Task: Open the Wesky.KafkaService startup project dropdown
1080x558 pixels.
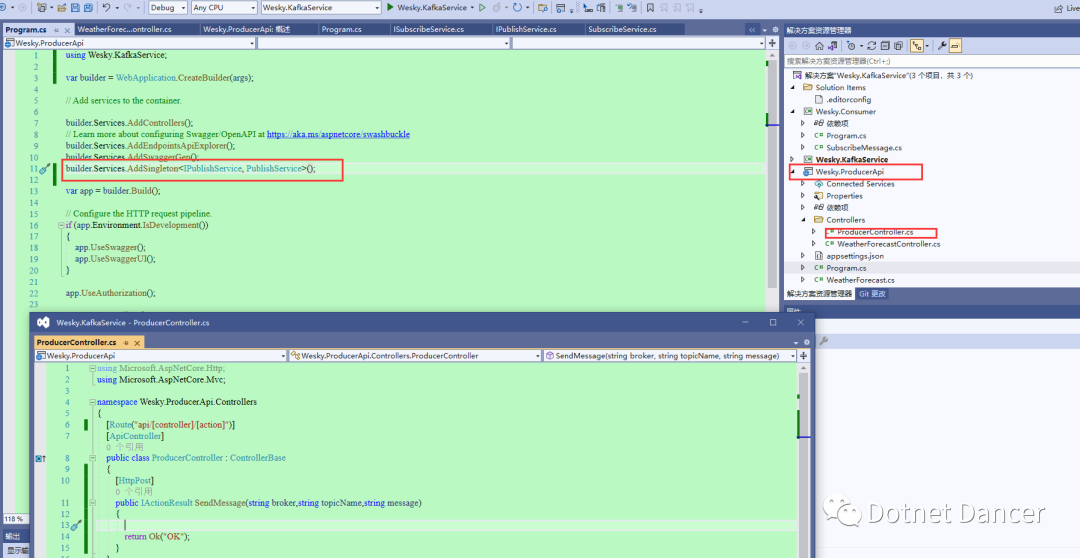Action: click(321, 8)
